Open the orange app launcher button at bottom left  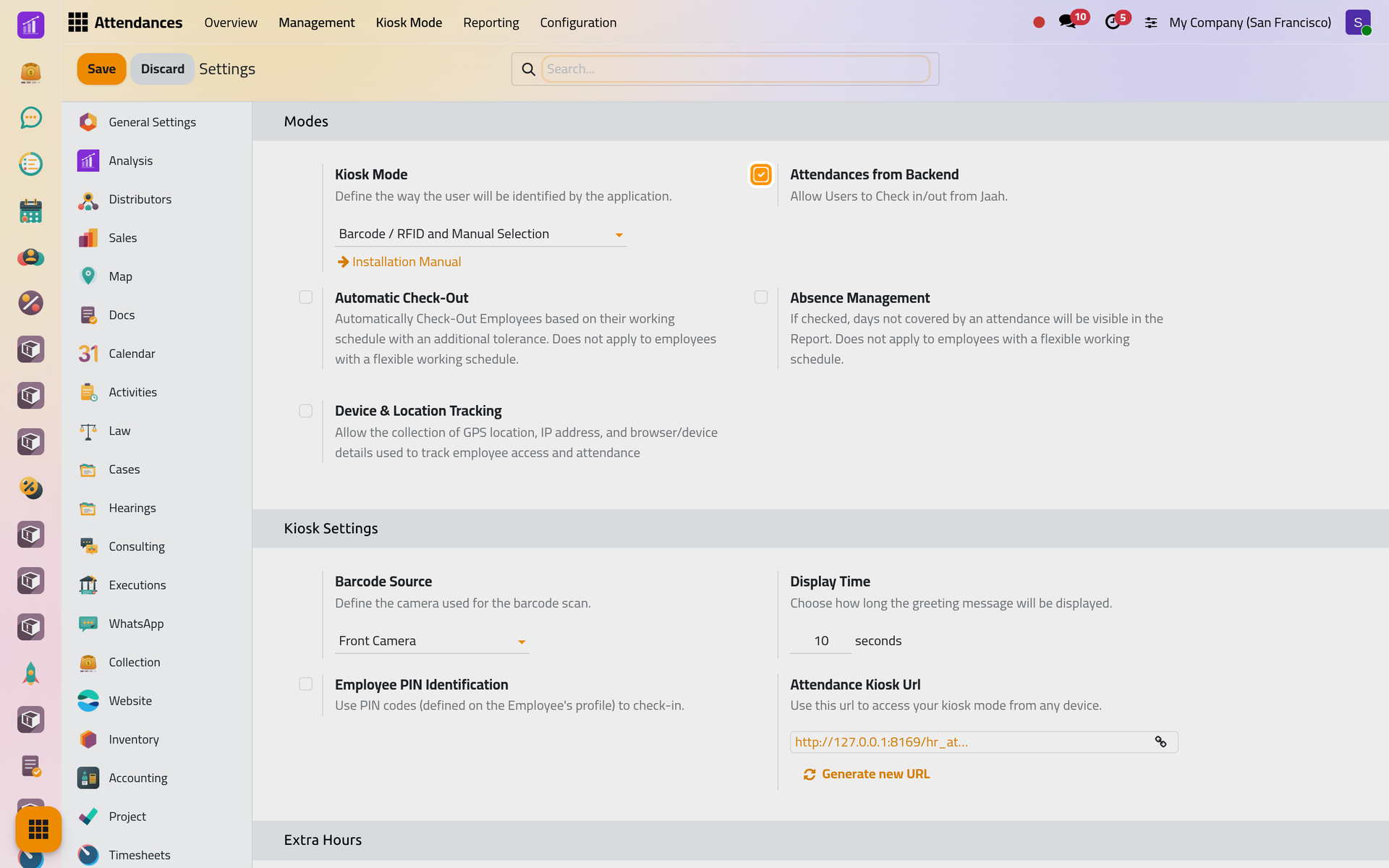pyautogui.click(x=38, y=829)
